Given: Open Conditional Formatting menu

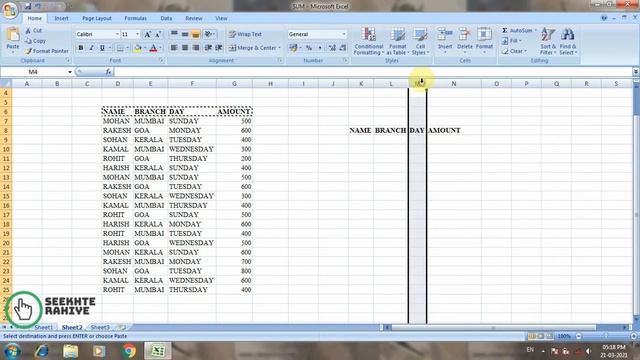Looking at the screenshot, I should tap(369, 41).
